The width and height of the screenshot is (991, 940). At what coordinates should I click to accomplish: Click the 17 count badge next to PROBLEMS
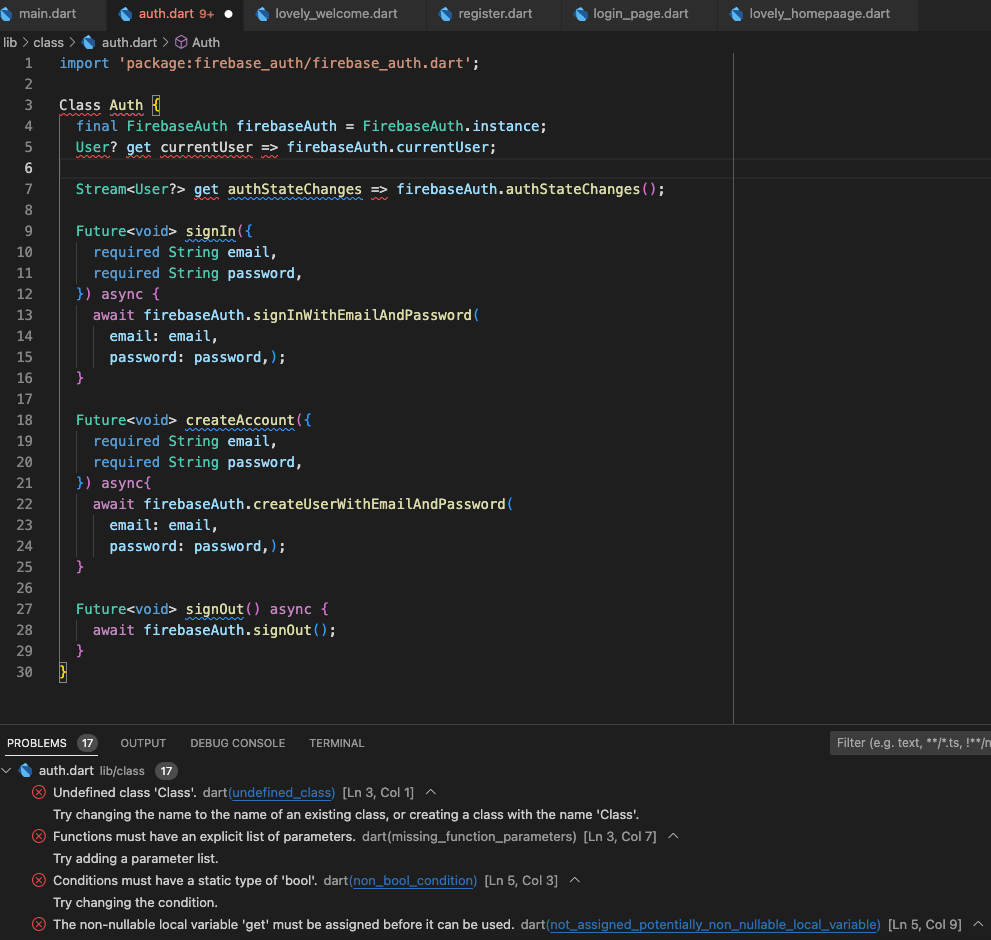coord(87,743)
